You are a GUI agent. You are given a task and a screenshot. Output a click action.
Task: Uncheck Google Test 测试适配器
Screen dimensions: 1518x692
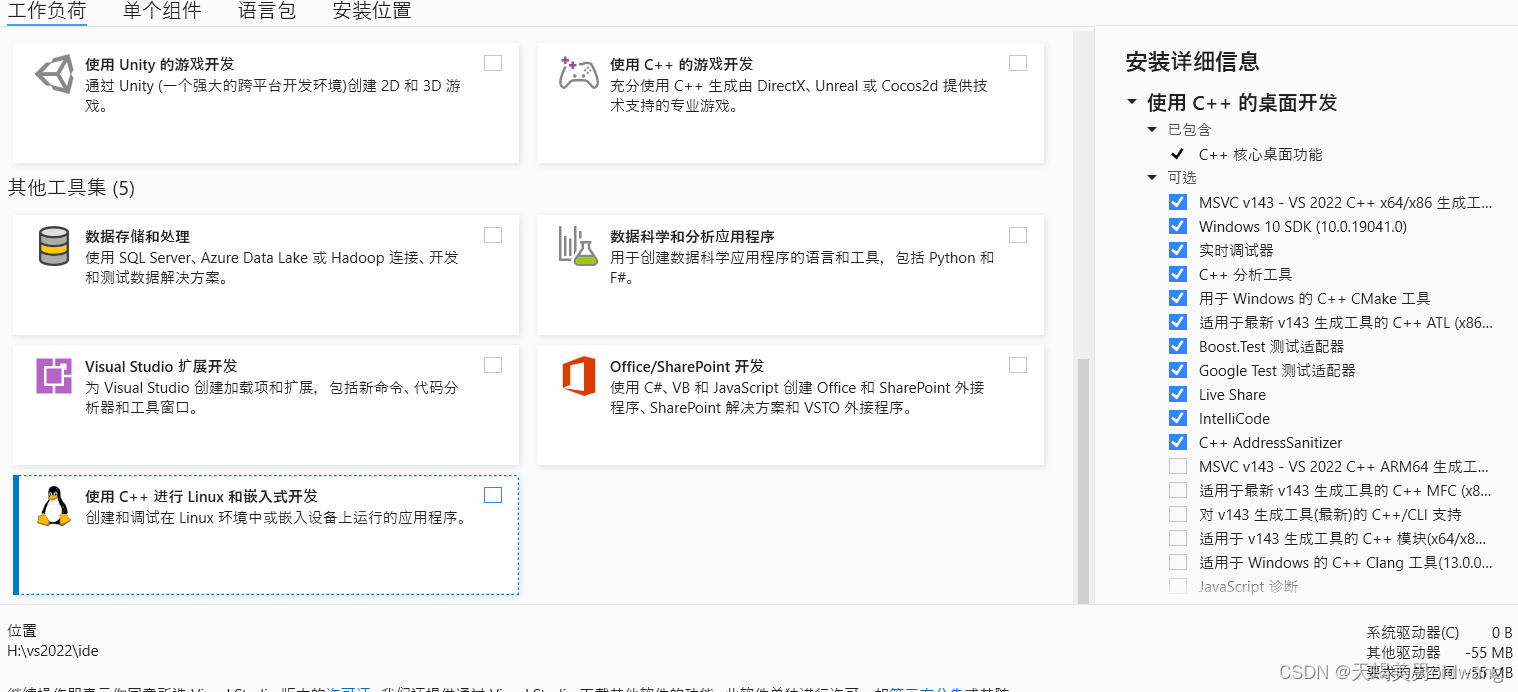tap(1178, 370)
